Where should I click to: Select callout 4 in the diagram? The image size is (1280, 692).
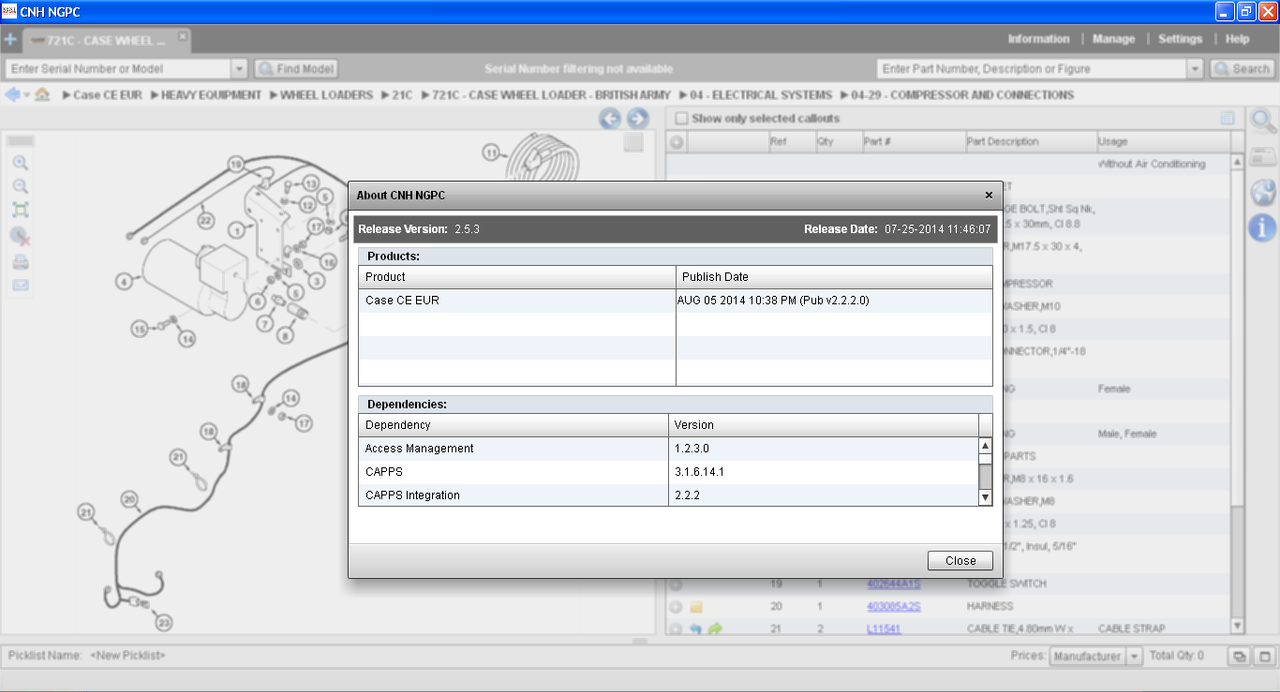(x=124, y=282)
